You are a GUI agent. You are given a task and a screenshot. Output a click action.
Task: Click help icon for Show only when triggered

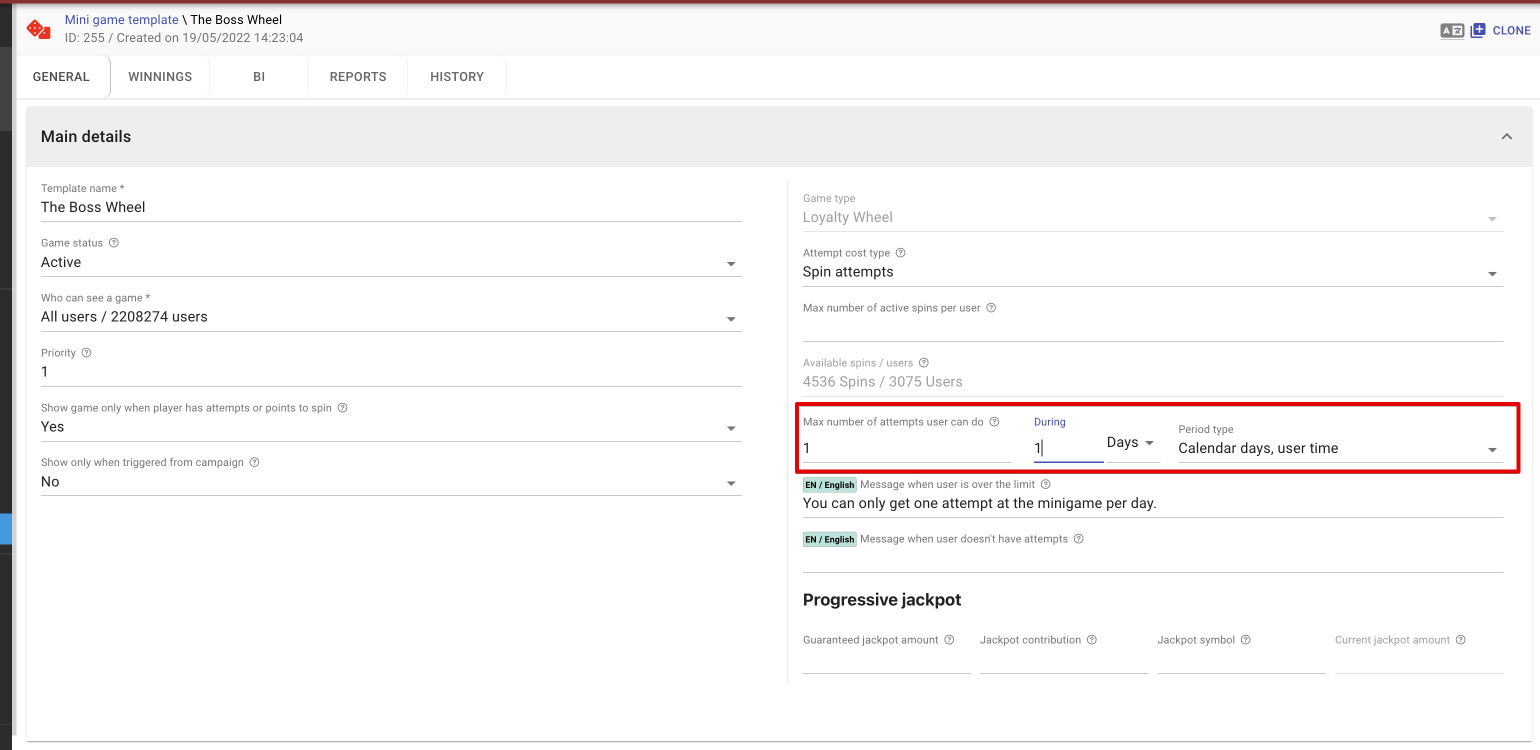[254, 463]
